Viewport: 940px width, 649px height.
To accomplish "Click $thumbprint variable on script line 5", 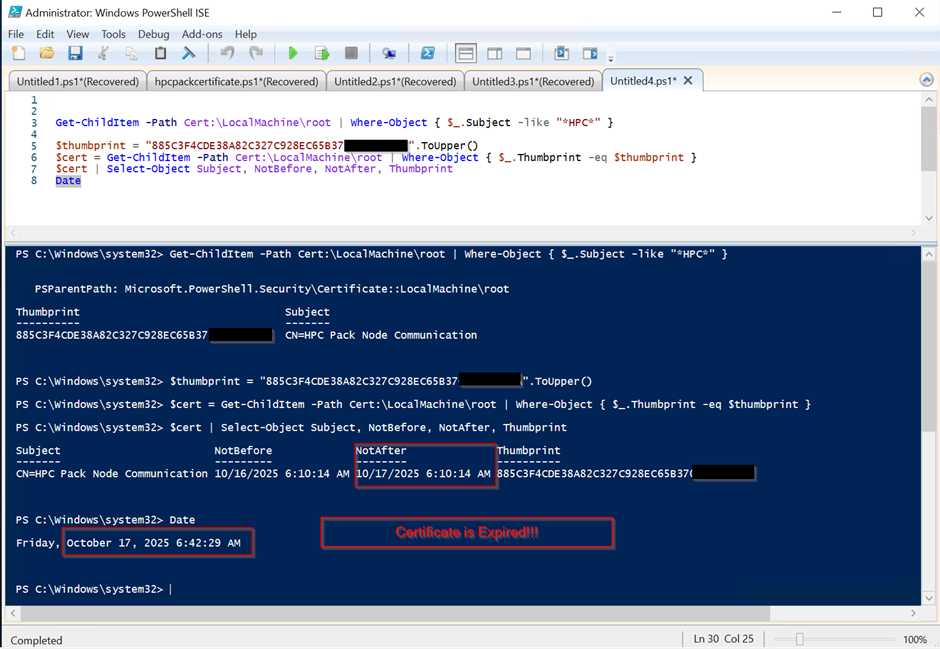I will [91, 146].
